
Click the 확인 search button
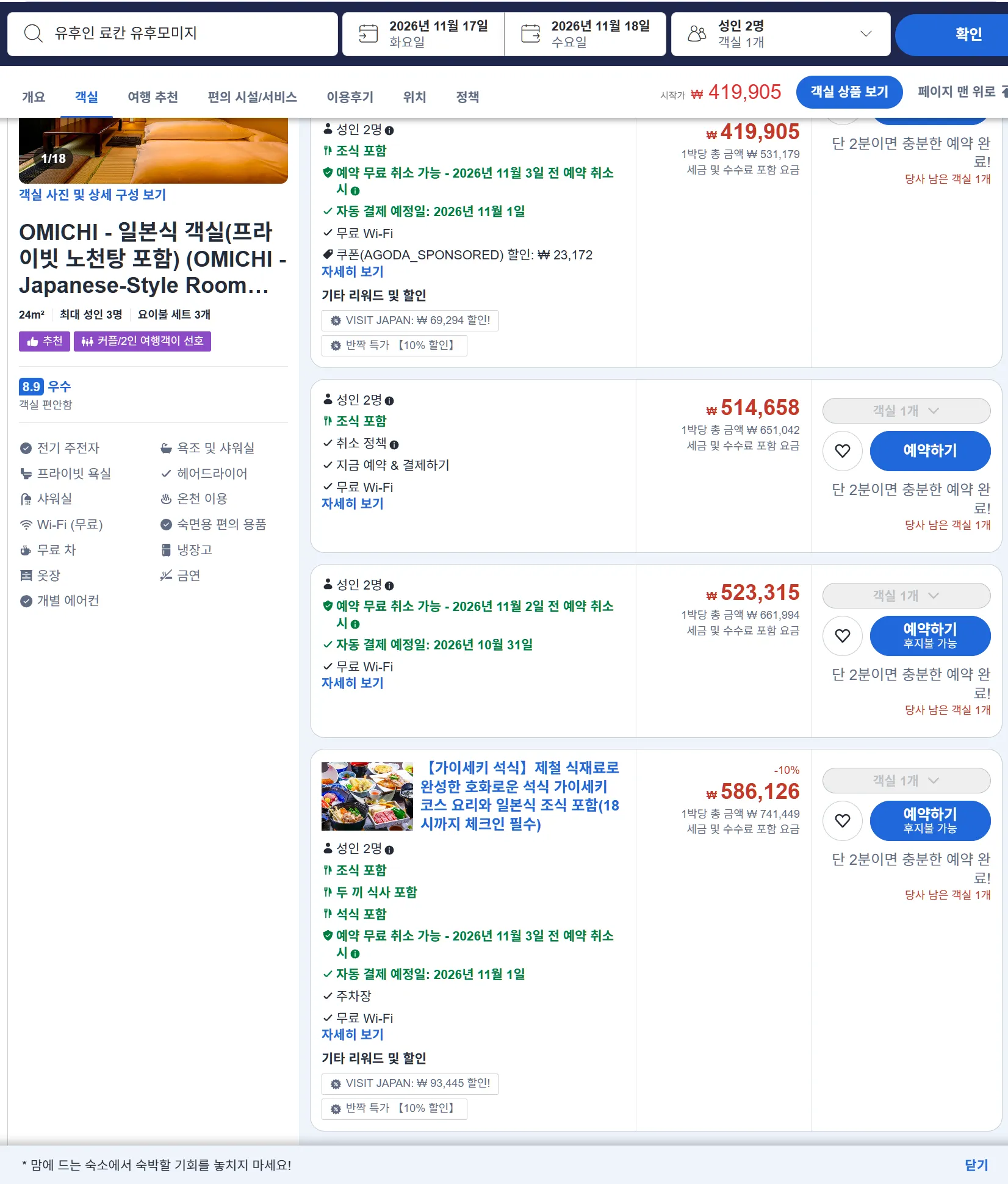[x=952, y=34]
